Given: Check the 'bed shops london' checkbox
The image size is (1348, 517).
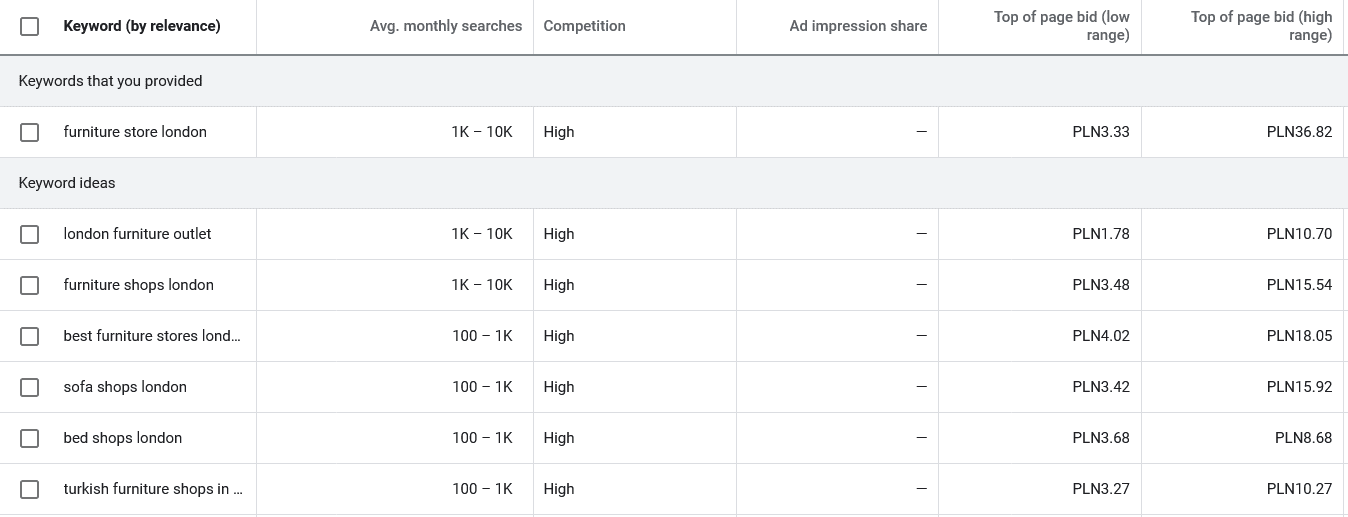Looking at the screenshot, I should point(30,438).
